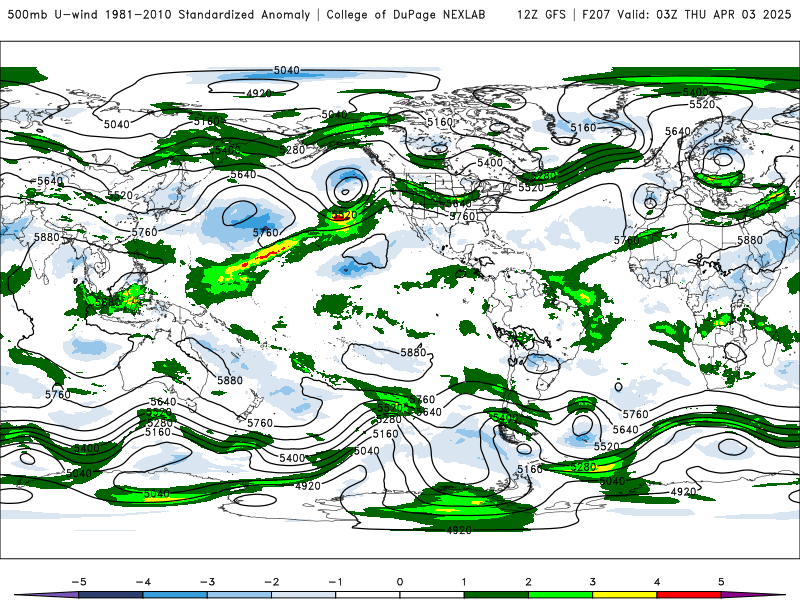Click the '-3' colorbar label
800x600 pixels.
207,582
